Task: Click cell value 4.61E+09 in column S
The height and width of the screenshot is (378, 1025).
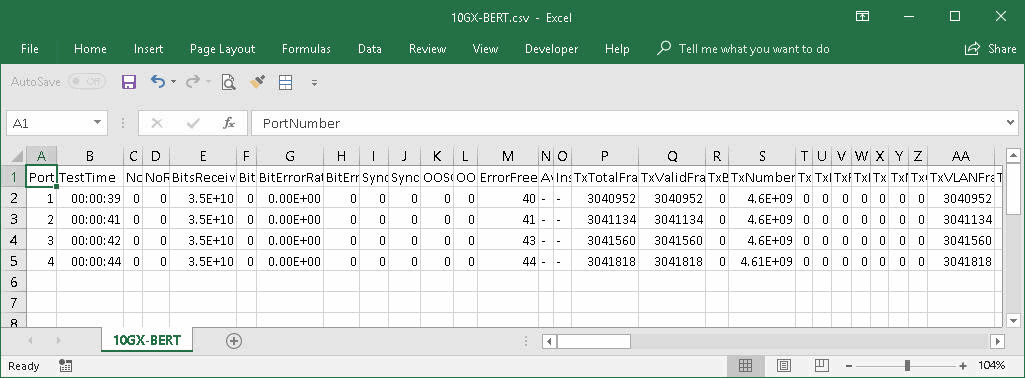Action: coord(763,262)
